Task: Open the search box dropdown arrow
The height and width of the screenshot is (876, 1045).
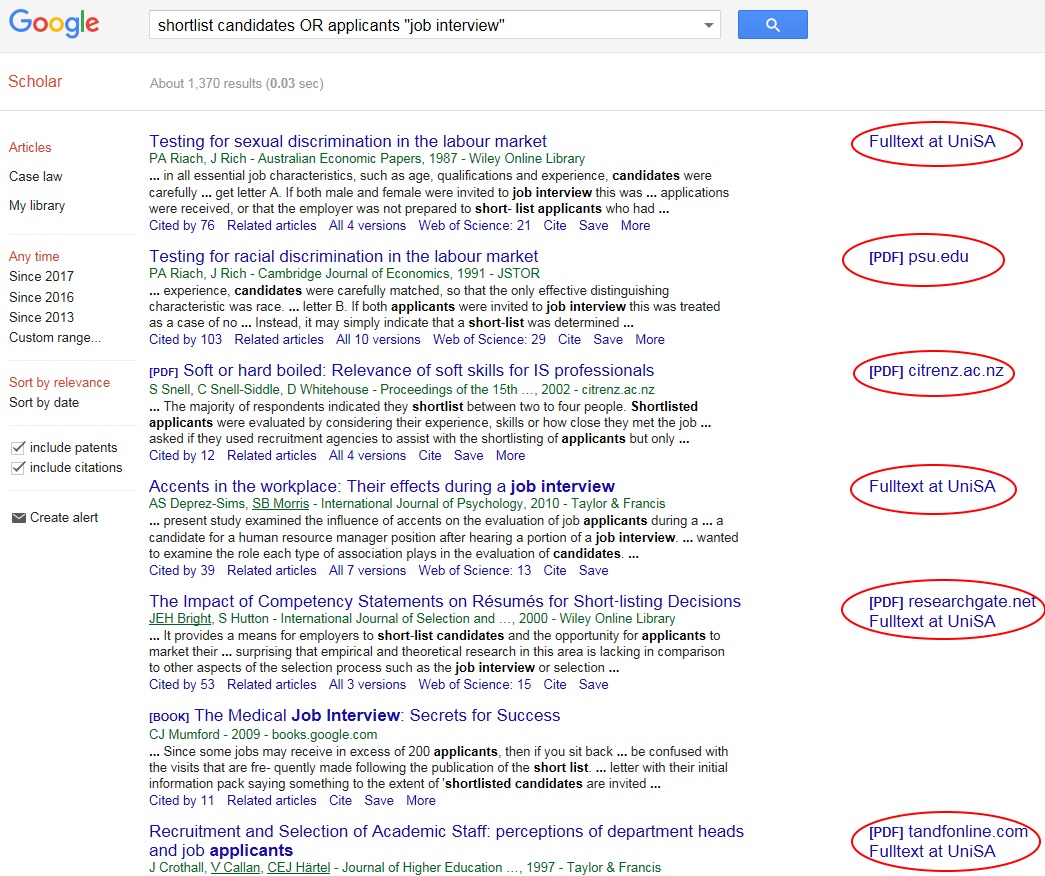Action: pyautogui.click(x=708, y=25)
